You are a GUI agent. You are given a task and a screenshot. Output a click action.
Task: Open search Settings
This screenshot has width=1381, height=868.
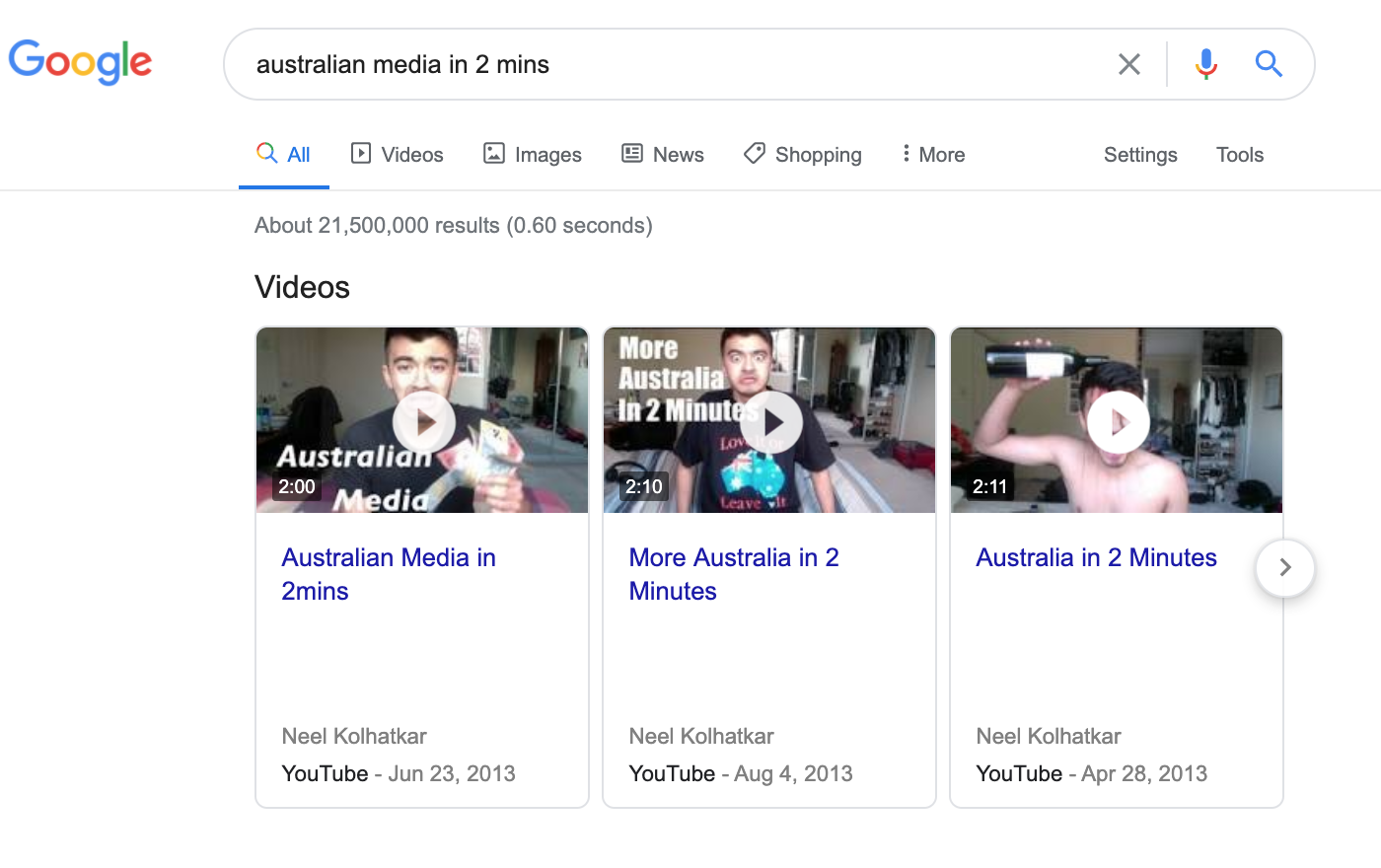click(x=1140, y=155)
